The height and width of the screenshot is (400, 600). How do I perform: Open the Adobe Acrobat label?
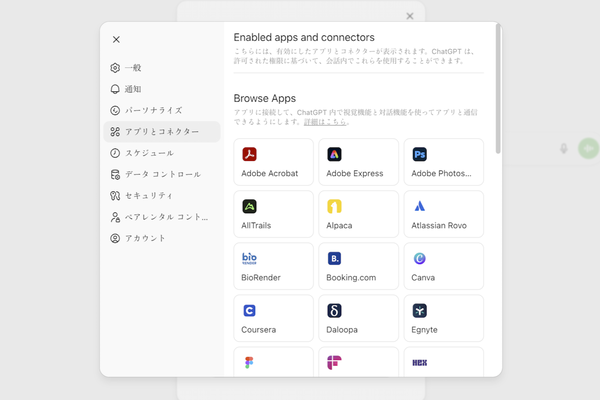(270, 173)
